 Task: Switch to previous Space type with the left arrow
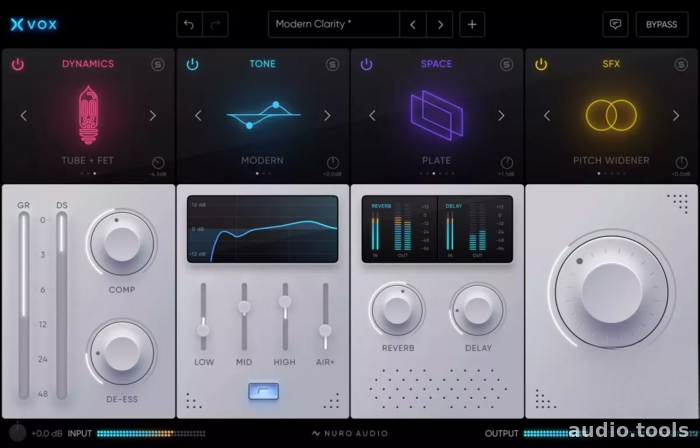(x=372, y=116)
